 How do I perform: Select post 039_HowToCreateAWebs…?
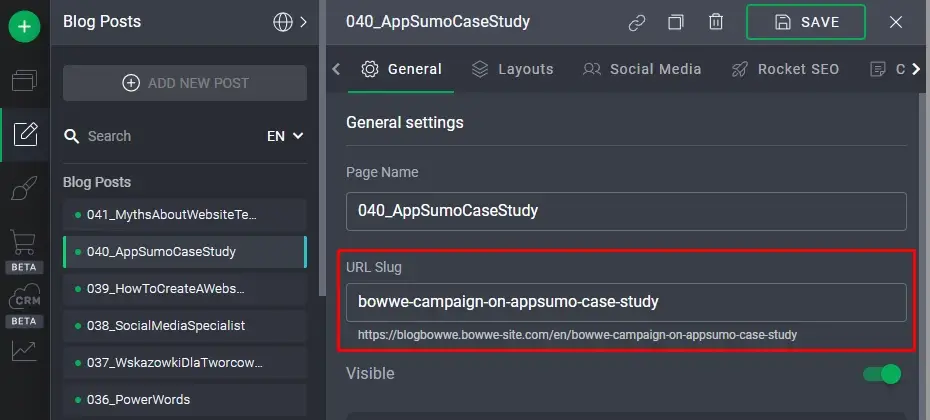[x=185, y=289]
